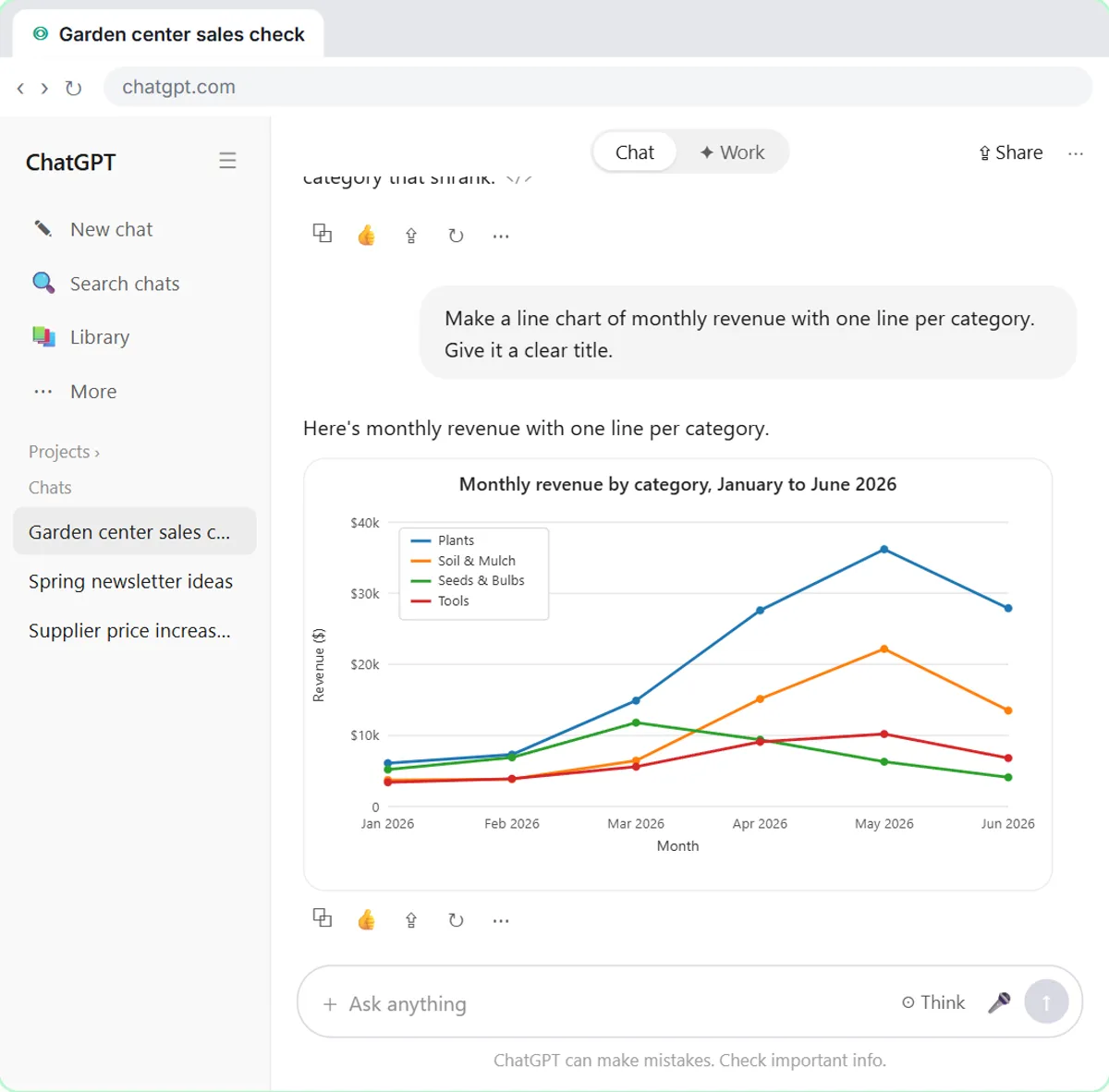Regenerate the chart response

(x=456, y=920)
